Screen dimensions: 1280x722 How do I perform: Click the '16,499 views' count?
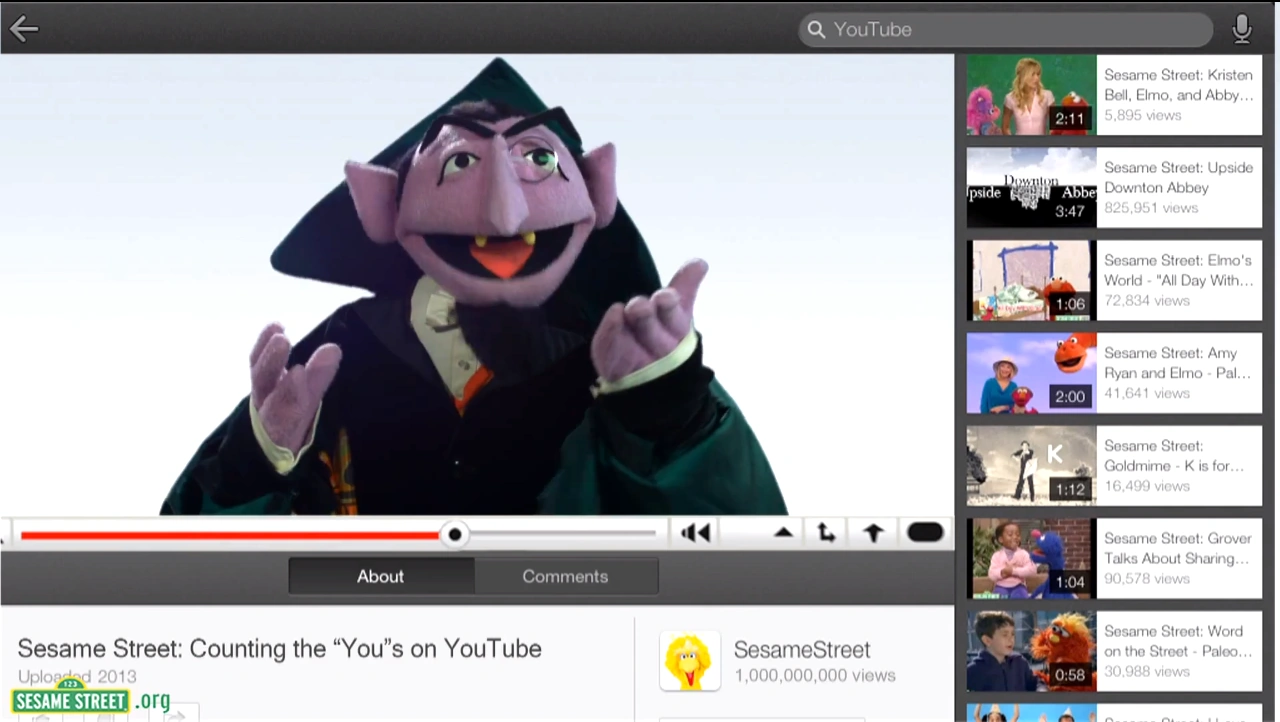[1147, 486]
